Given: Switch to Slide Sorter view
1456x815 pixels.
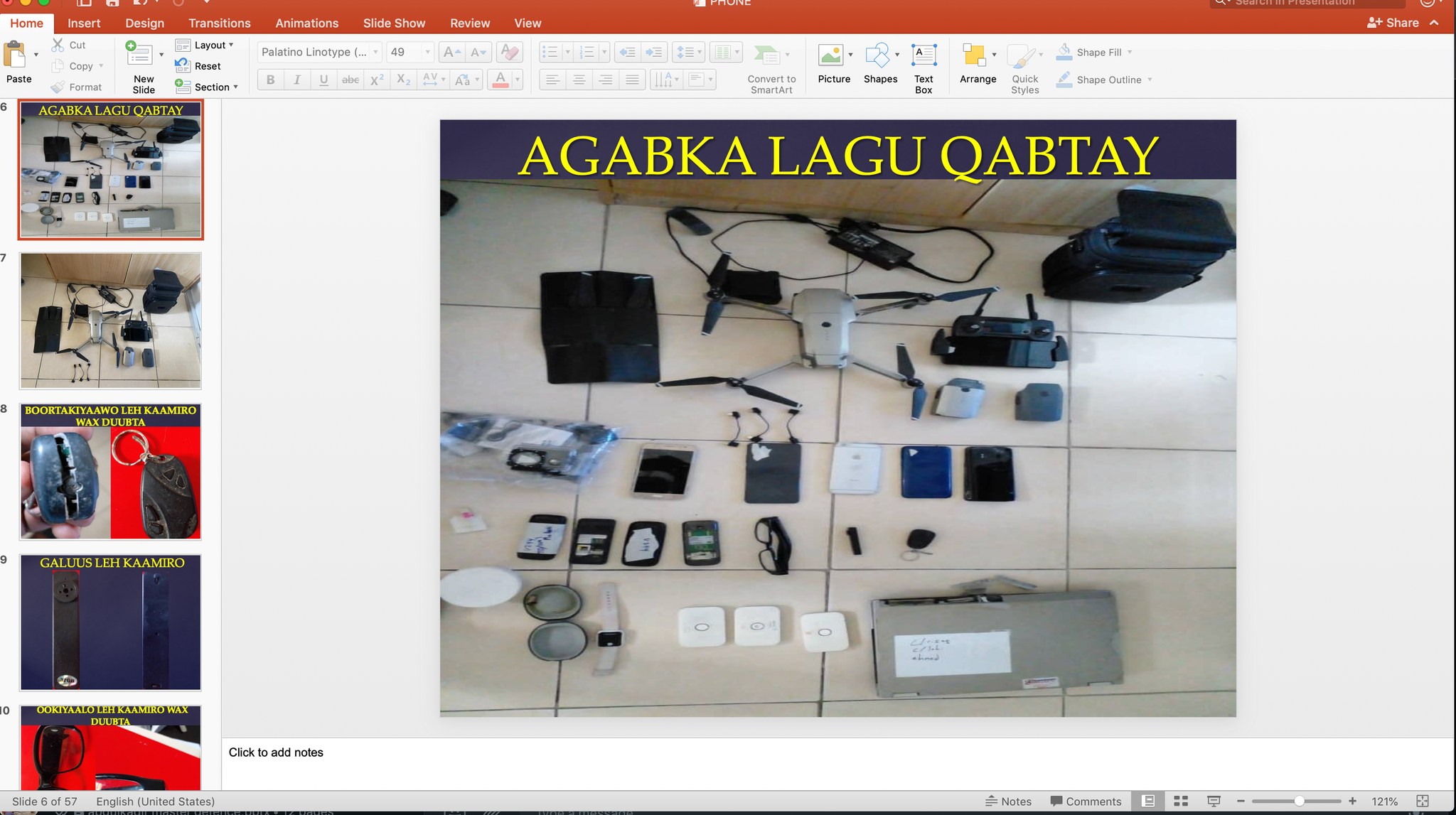Looking at the screenshot, I should (x=1181, y=801).
